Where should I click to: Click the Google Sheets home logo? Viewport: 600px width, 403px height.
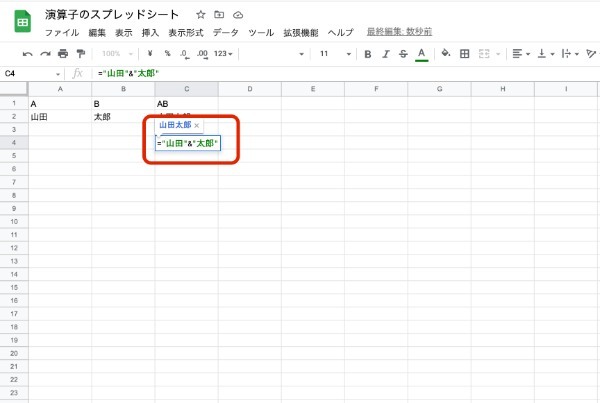click(x=23, y=22)
